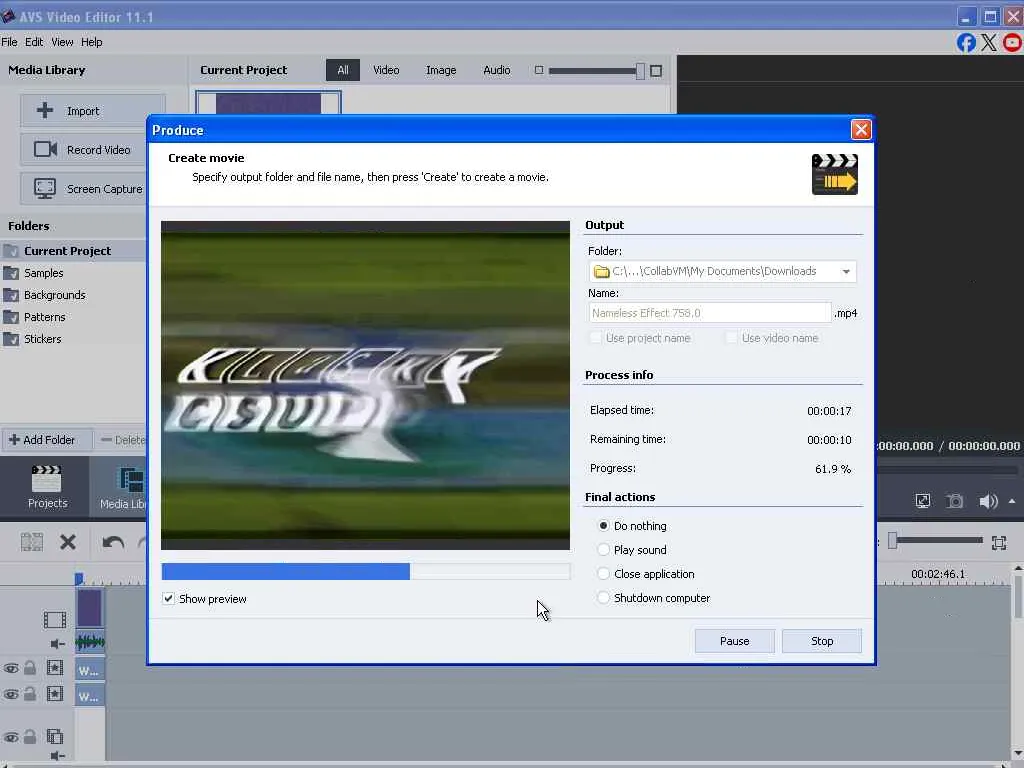This screenshot has width=1024, height=768.
Task: Select the Shutdown computer radio option
Action: [603, 598]
